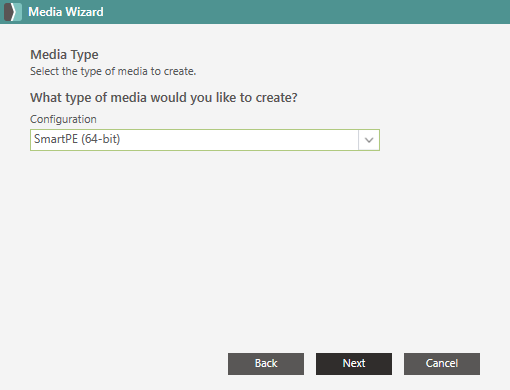Click the "Select the type of media" subtitle

click(113, 71)
